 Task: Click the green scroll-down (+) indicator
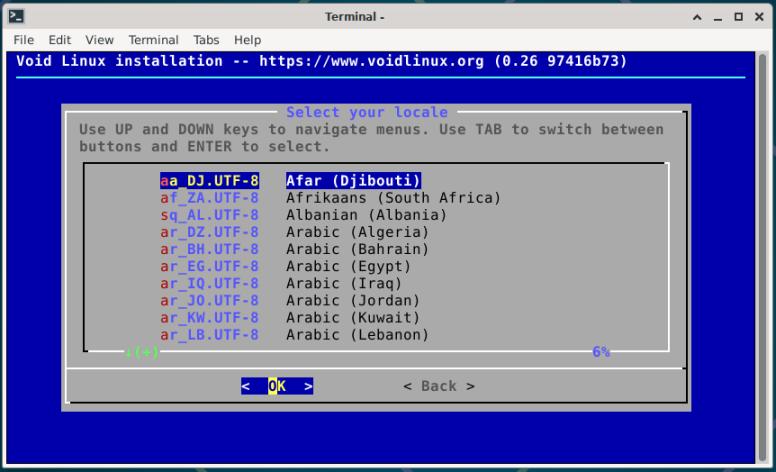142,352
